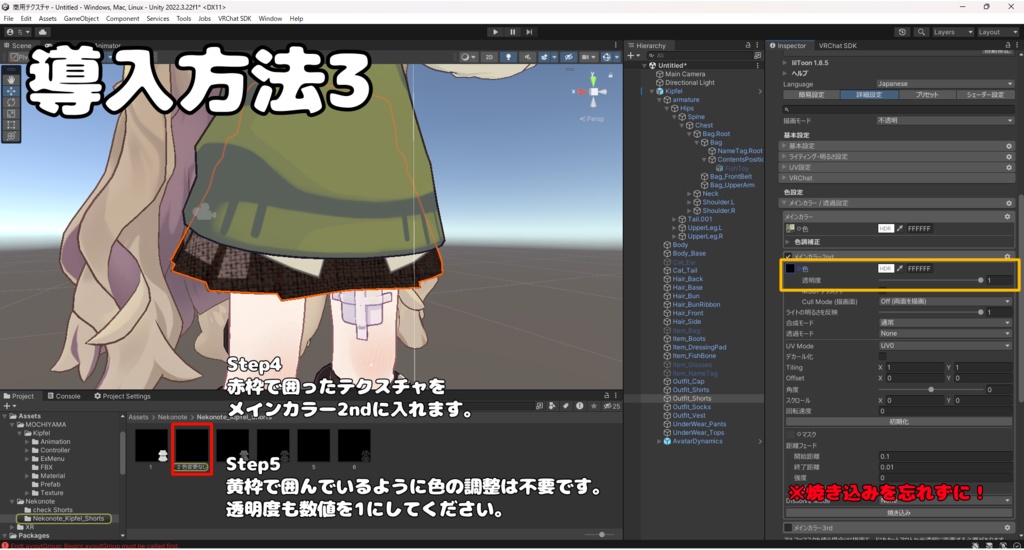Toggle the デカール化 checkbox

pos(882,357)
